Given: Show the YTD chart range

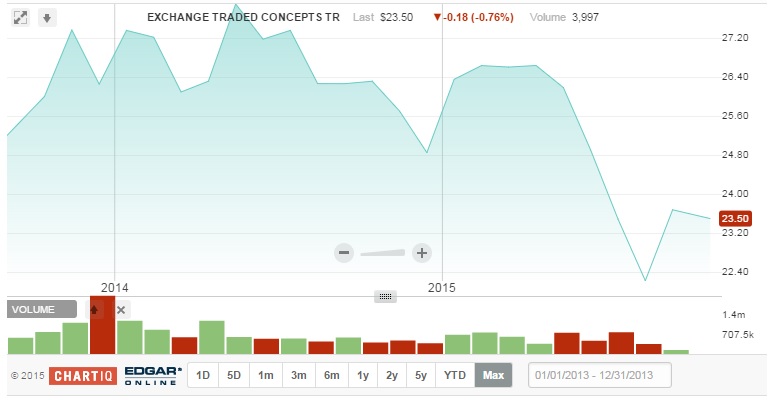Looking at the screenshot, I should (455, 376).
